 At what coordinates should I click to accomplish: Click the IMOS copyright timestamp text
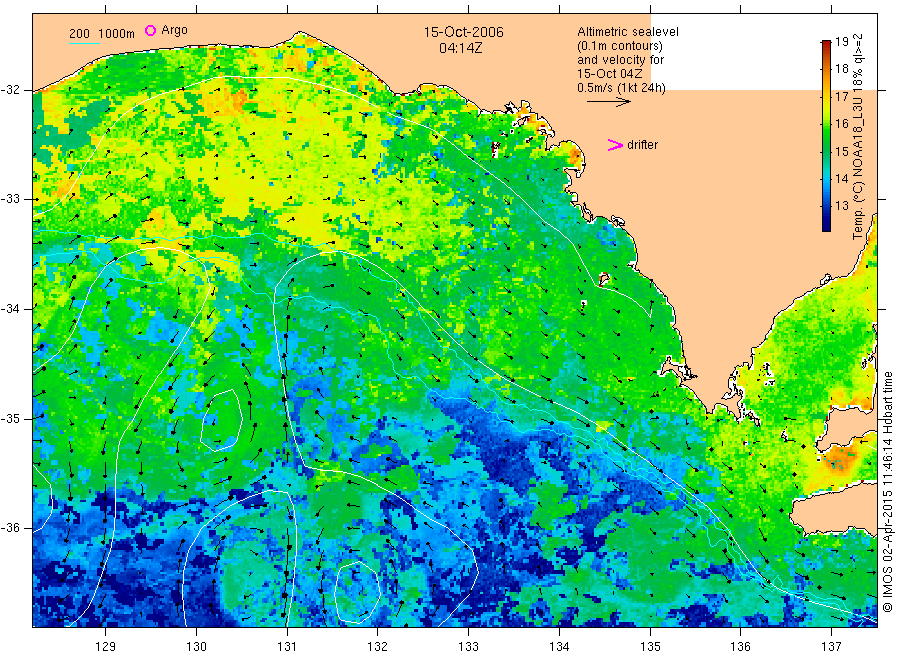(887, 491)
